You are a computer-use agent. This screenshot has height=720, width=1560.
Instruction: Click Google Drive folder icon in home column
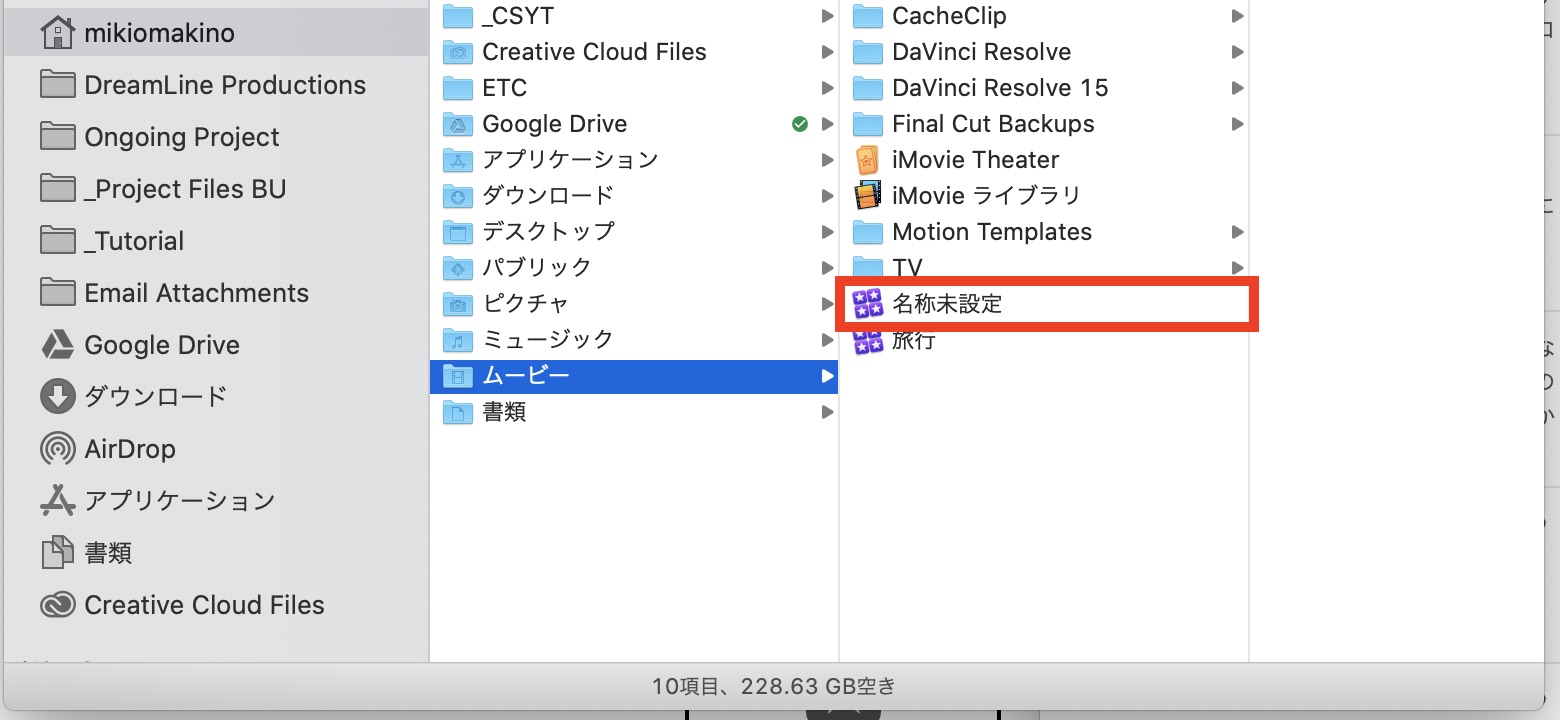click(x=458, y=124)
